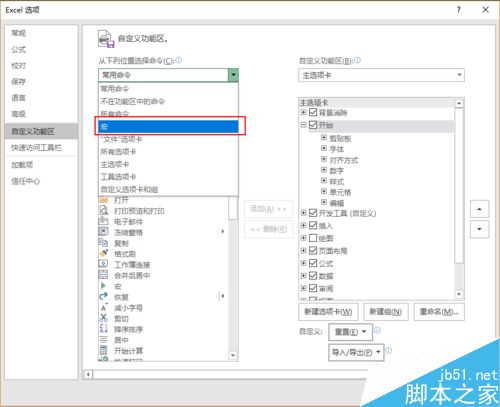Image resolution: width=500 pixels, height=407 pixels.
Task: Toggle the 开始 tab checkbox
Action: 313,125
